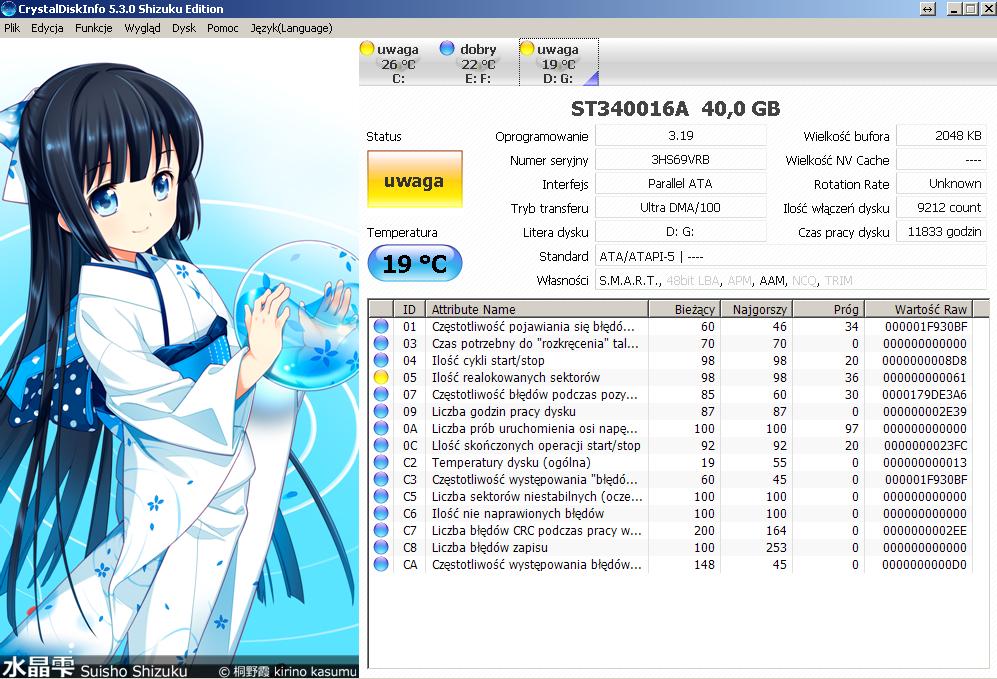Click the transfer mode field Ultra DMA/100

(680, 208)
